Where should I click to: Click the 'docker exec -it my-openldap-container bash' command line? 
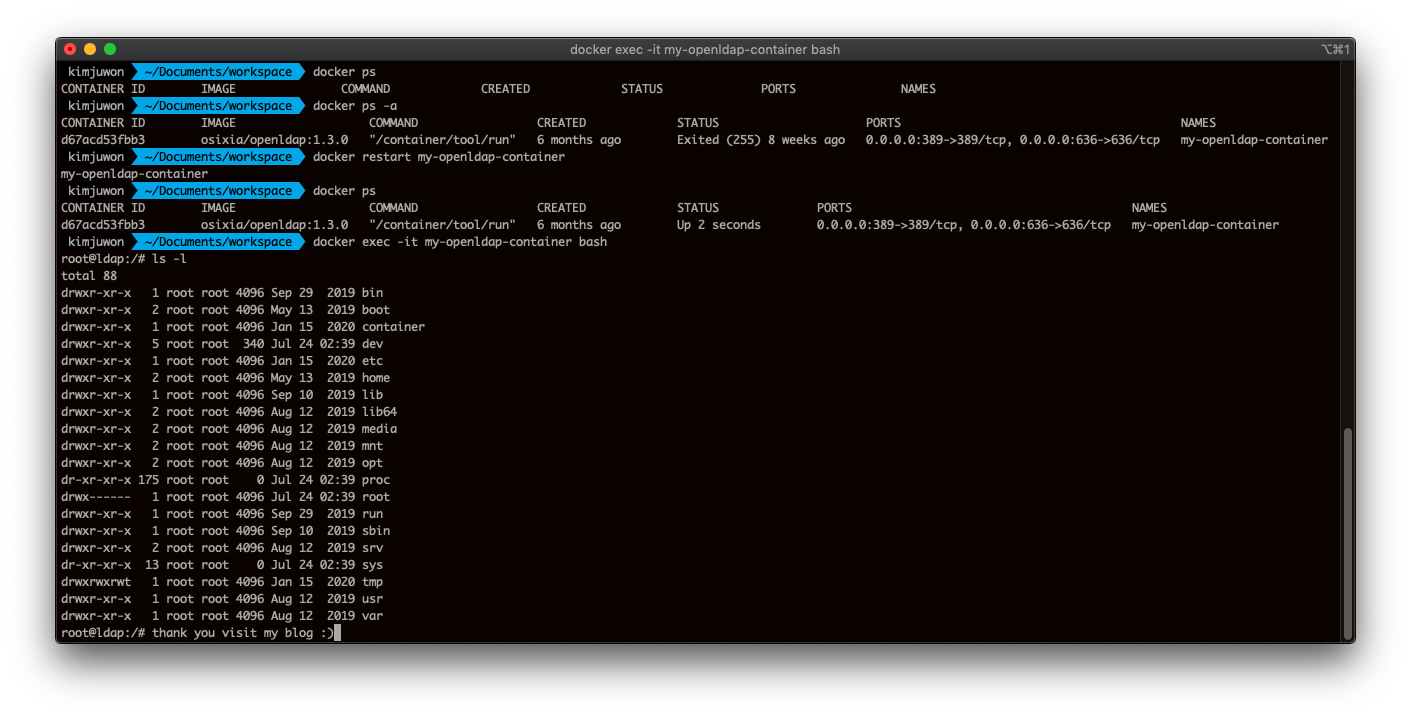click(x=460, y=242)
